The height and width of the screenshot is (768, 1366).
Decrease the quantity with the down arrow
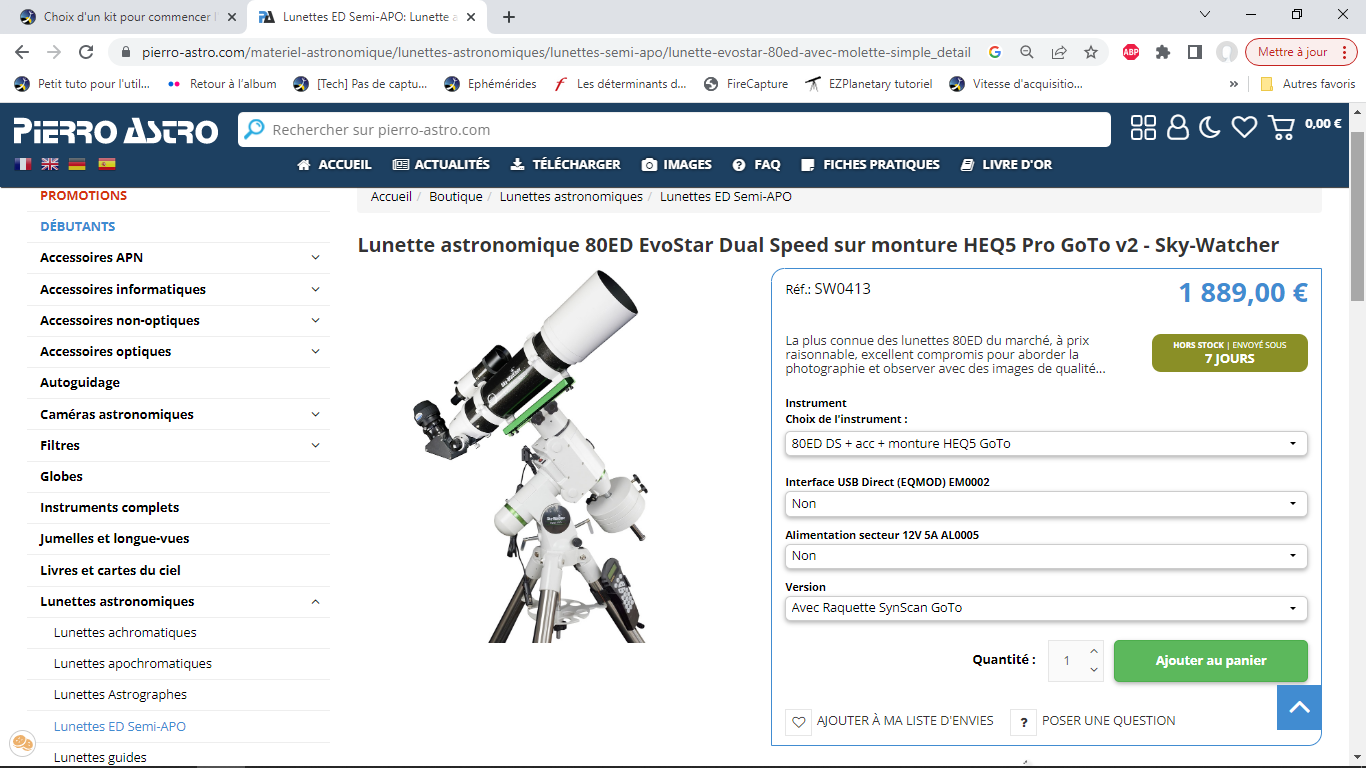click(1094, 671)
